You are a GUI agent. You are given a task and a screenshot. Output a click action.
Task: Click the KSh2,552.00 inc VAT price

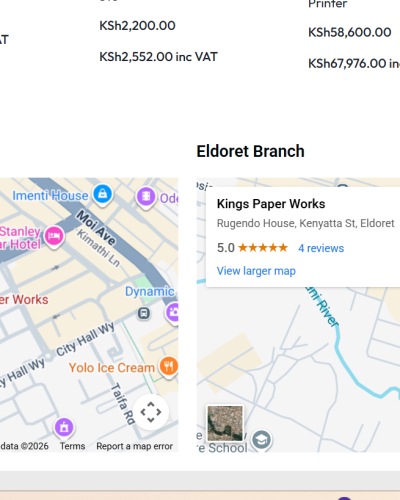158,57
